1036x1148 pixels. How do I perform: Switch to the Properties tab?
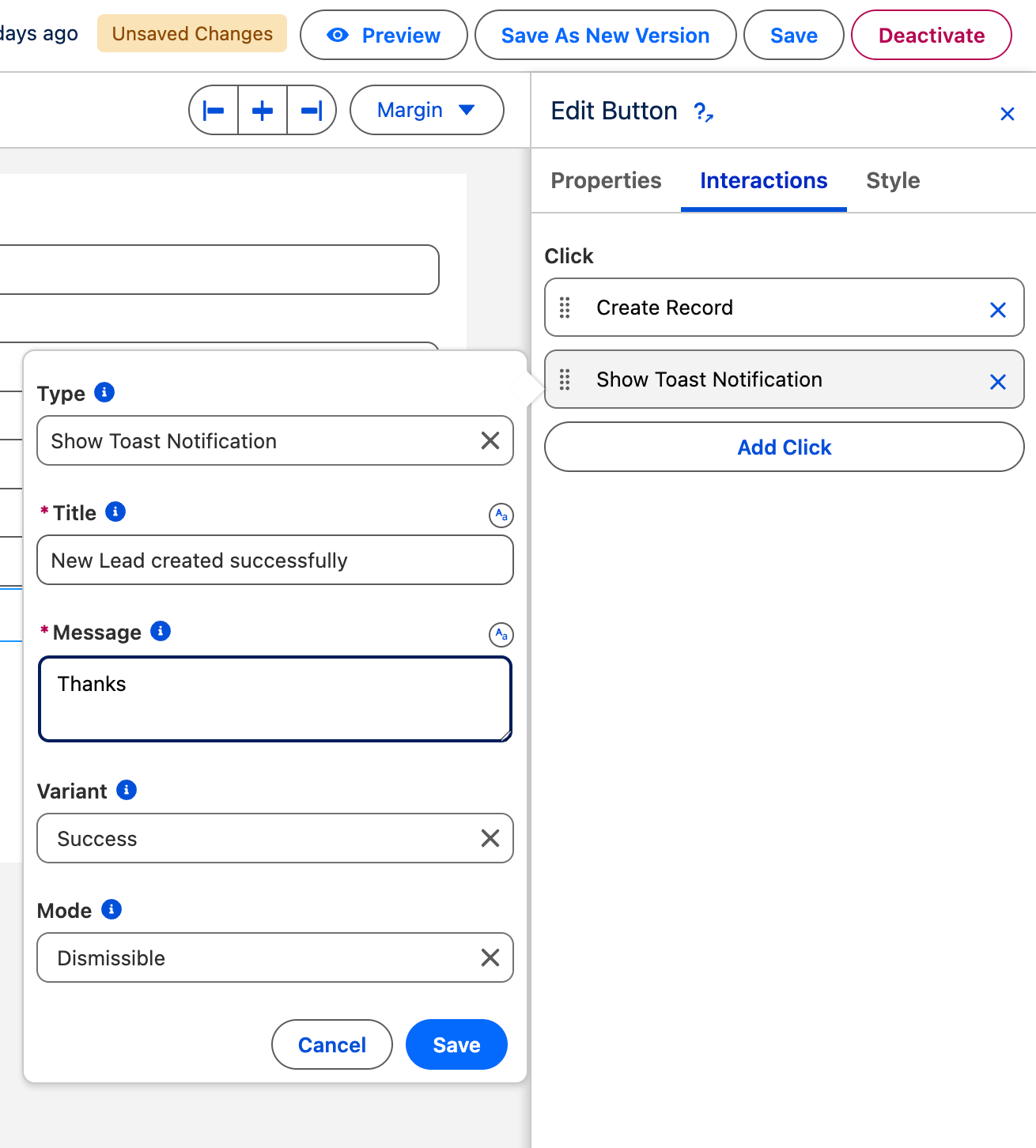(x=606, y=180)
